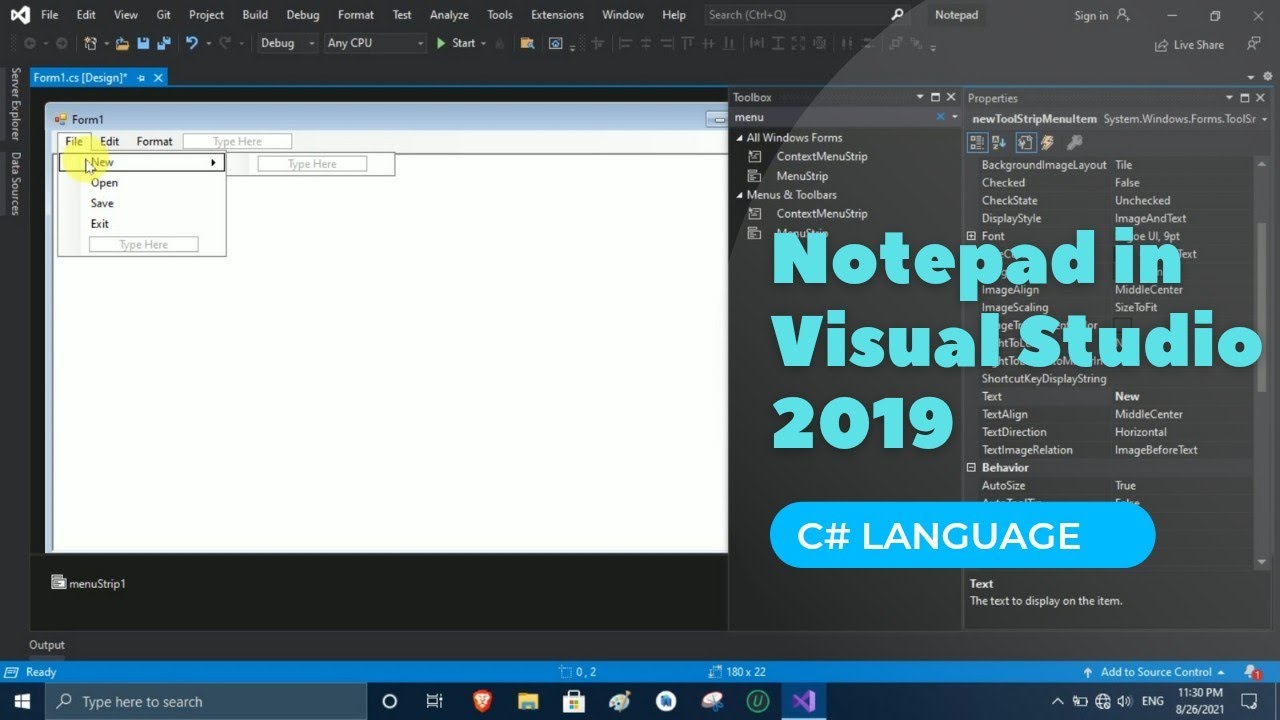This screenshot has height=720, width=1280.
Task: Click the Navigate Backward icon
Action: 30,43
